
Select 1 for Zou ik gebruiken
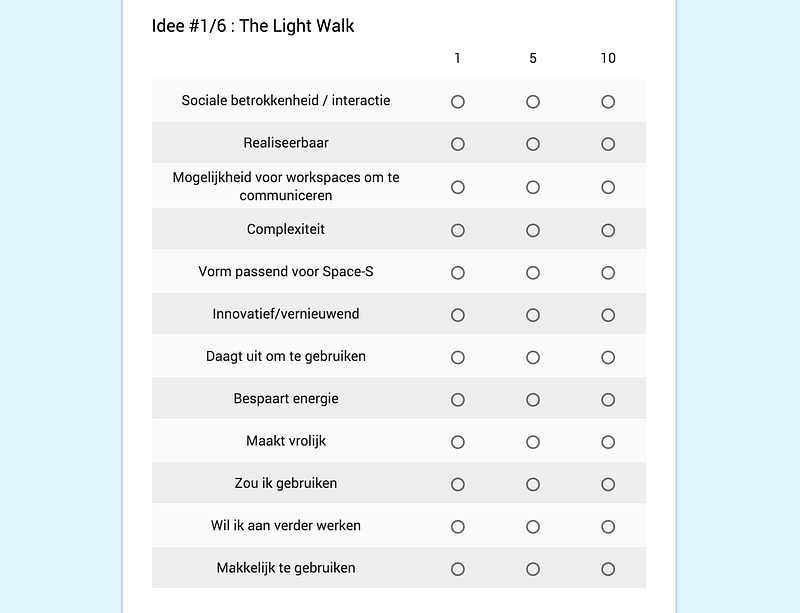tap(458, 484)
